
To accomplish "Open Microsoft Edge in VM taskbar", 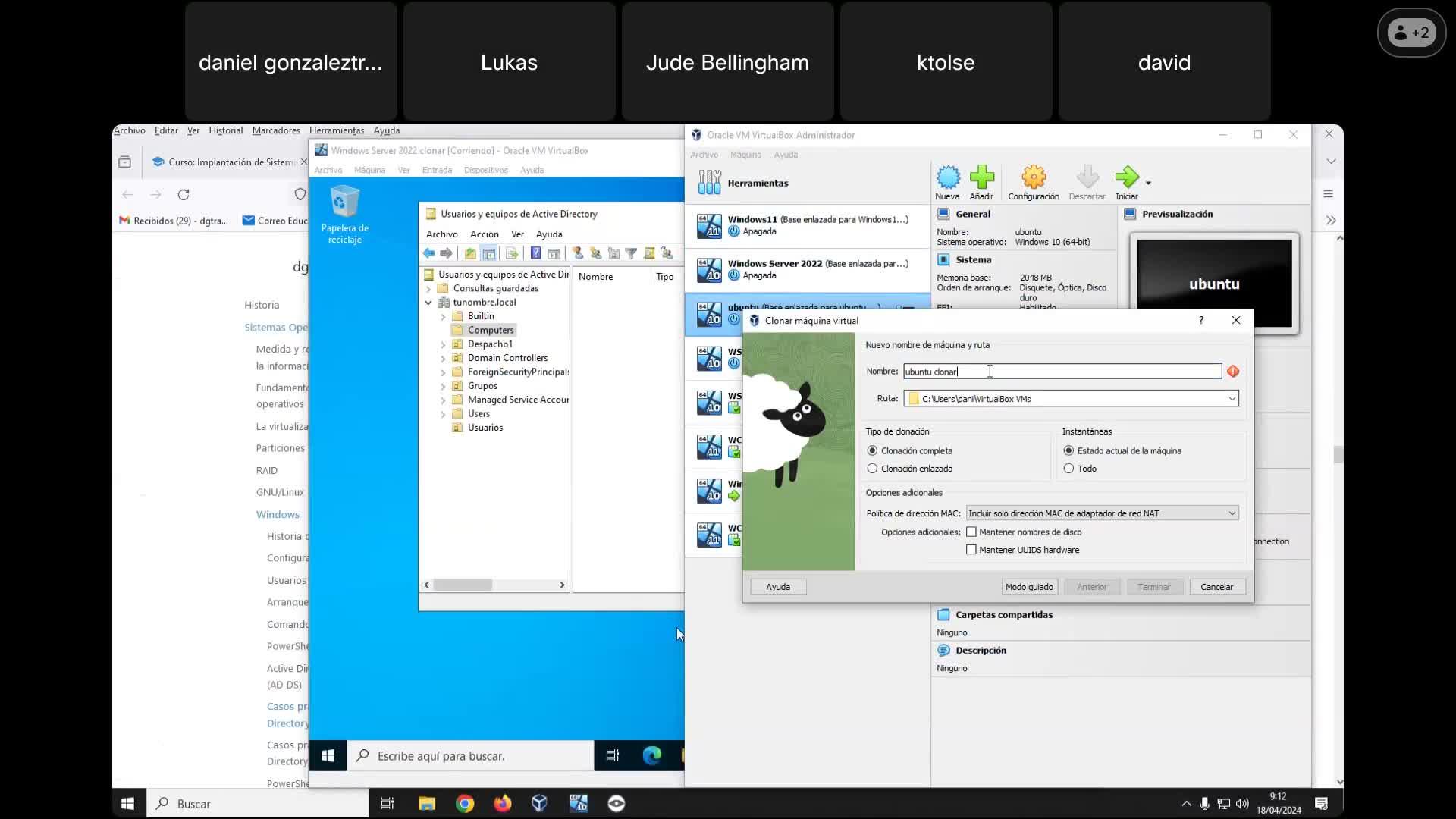I will tap(651, 755).
